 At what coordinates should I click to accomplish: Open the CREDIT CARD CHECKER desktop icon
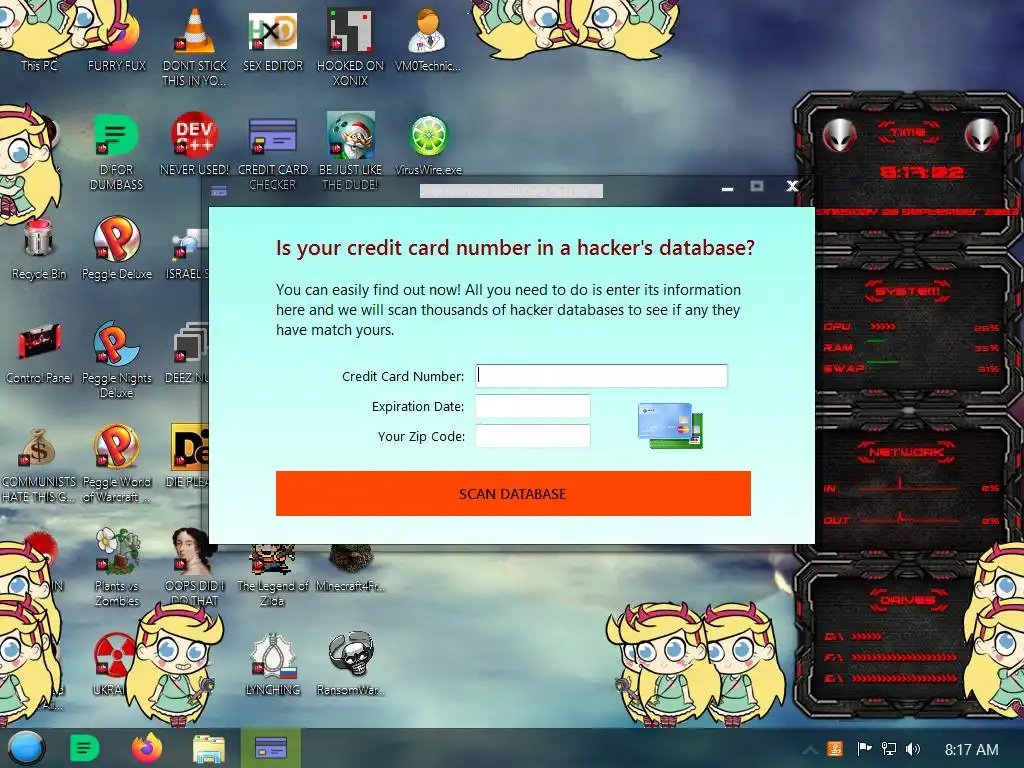(x=273, y=152)
